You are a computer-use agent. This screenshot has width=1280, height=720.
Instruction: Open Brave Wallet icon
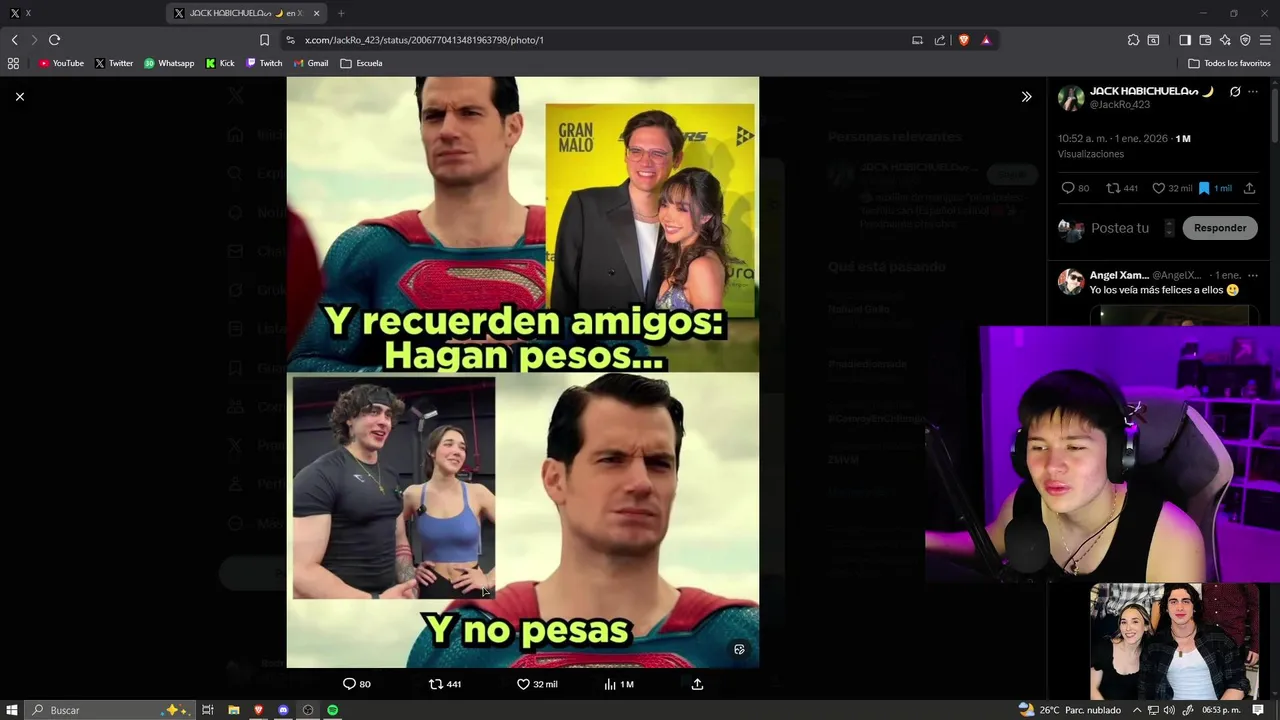[1205, 40]
